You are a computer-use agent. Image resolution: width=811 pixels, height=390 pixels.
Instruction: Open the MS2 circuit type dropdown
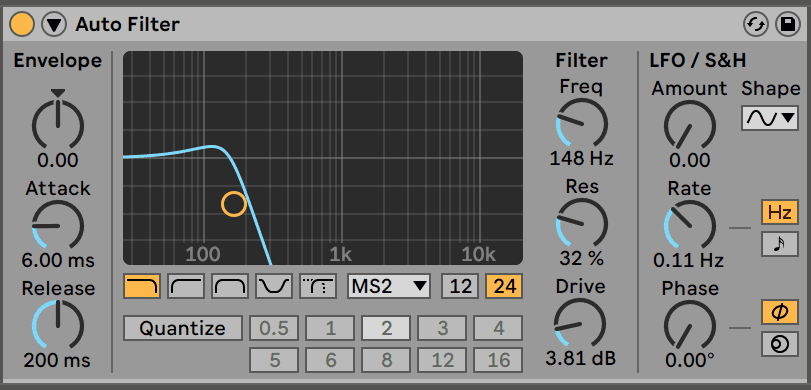389,286
